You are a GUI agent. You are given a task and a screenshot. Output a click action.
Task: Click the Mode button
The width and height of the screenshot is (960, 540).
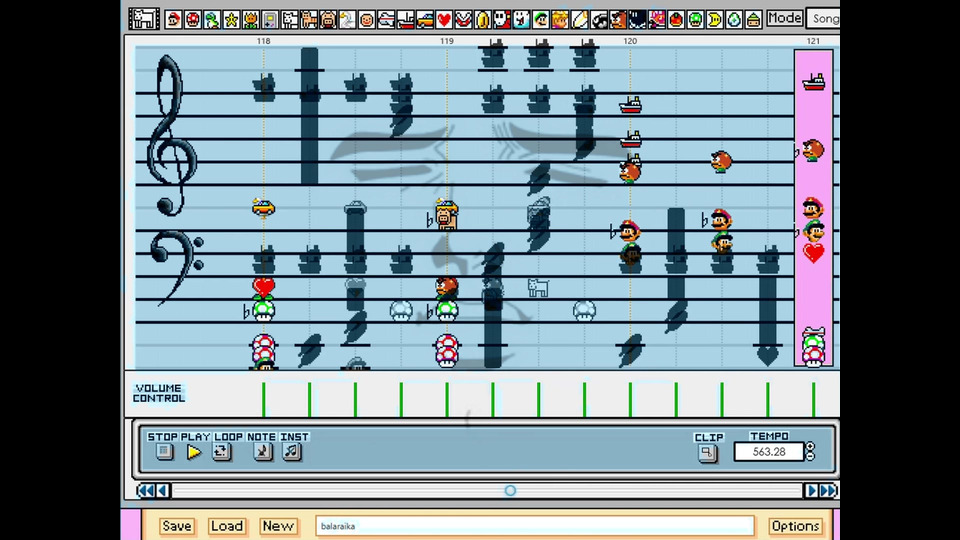[784, 18]
